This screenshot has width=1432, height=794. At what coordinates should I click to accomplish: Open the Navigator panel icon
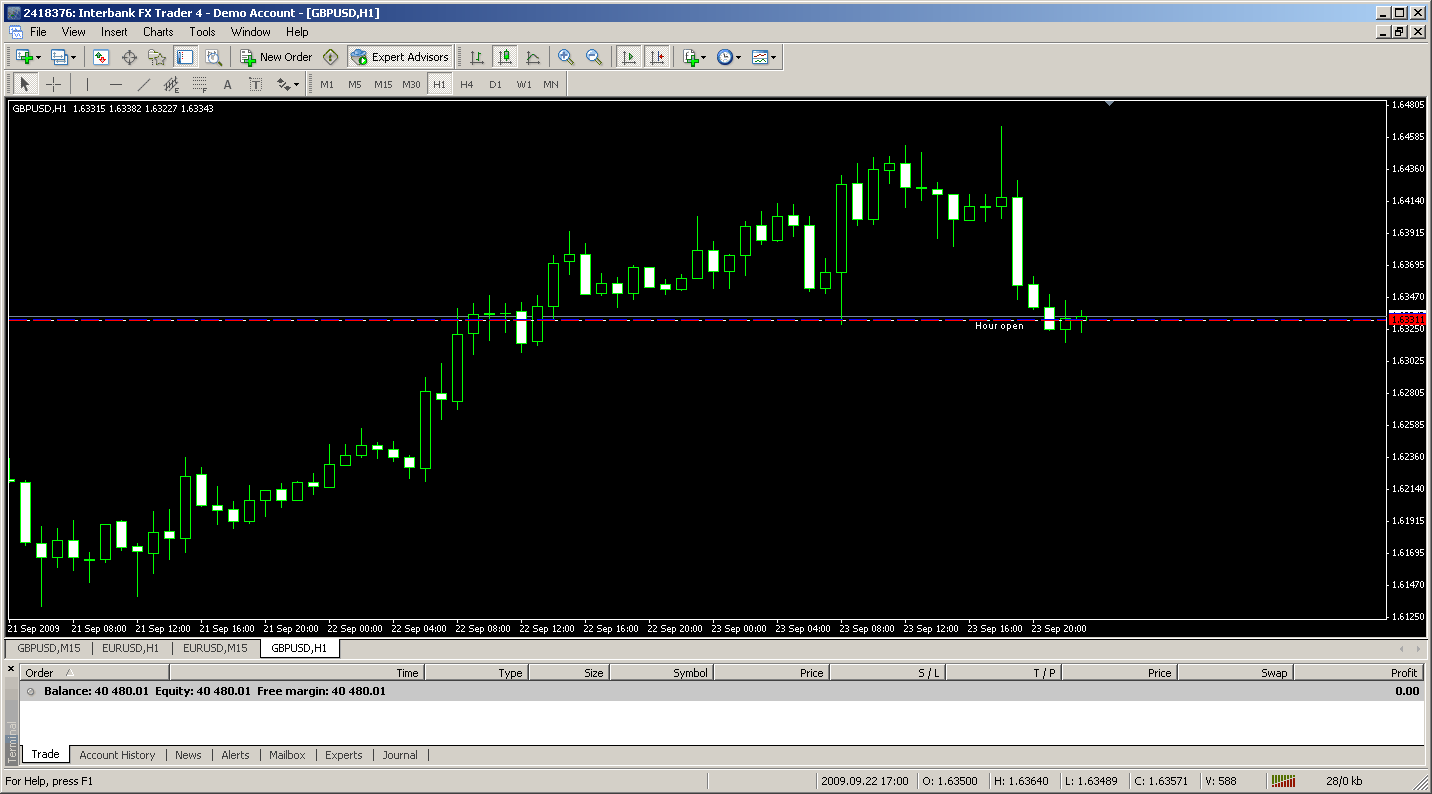(157, 57)
